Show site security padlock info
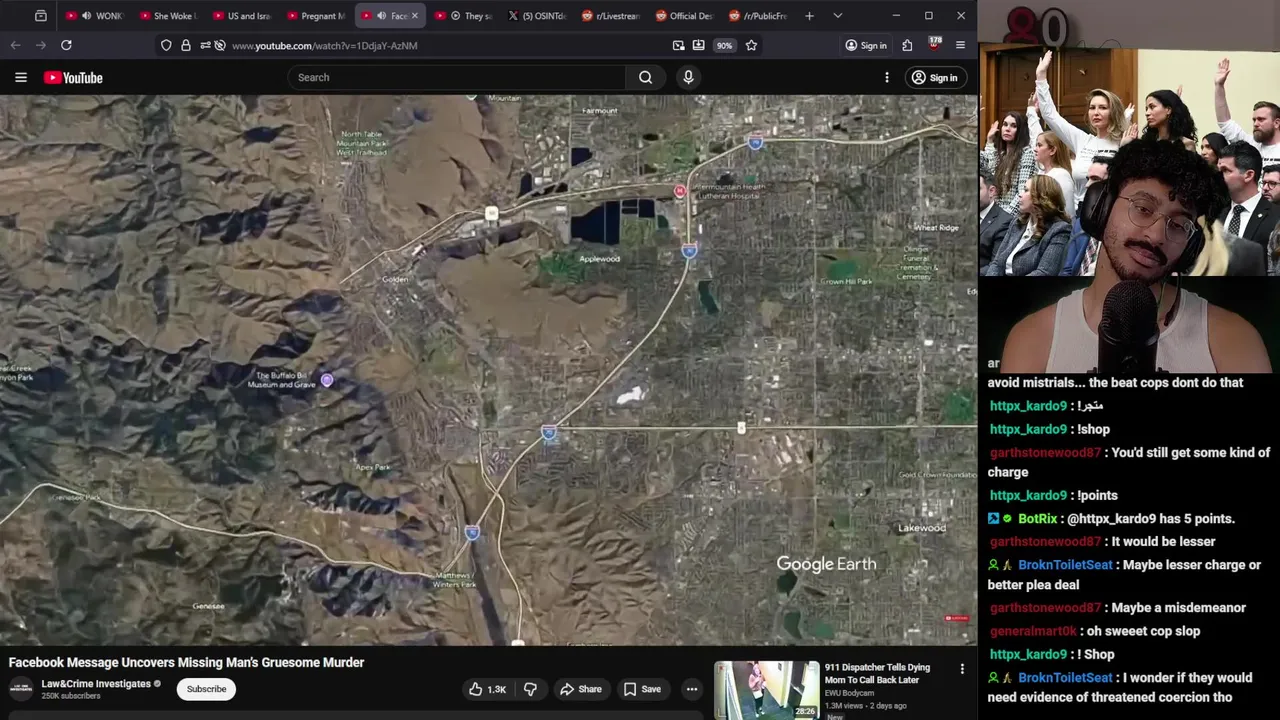Viewport: 1280px width, 720px height. pos(185,45)
